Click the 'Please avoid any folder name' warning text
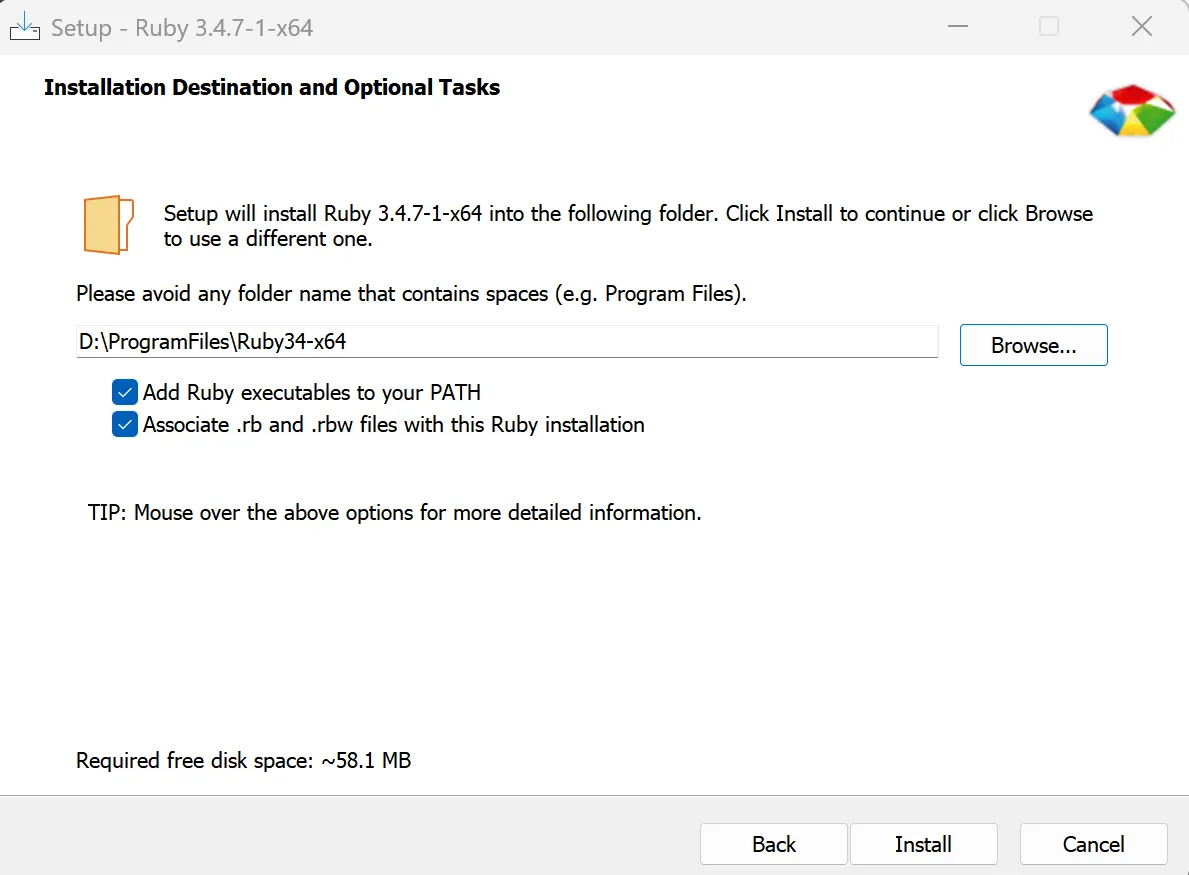This screenshot has width=1189, height=875. pos(411,293)
